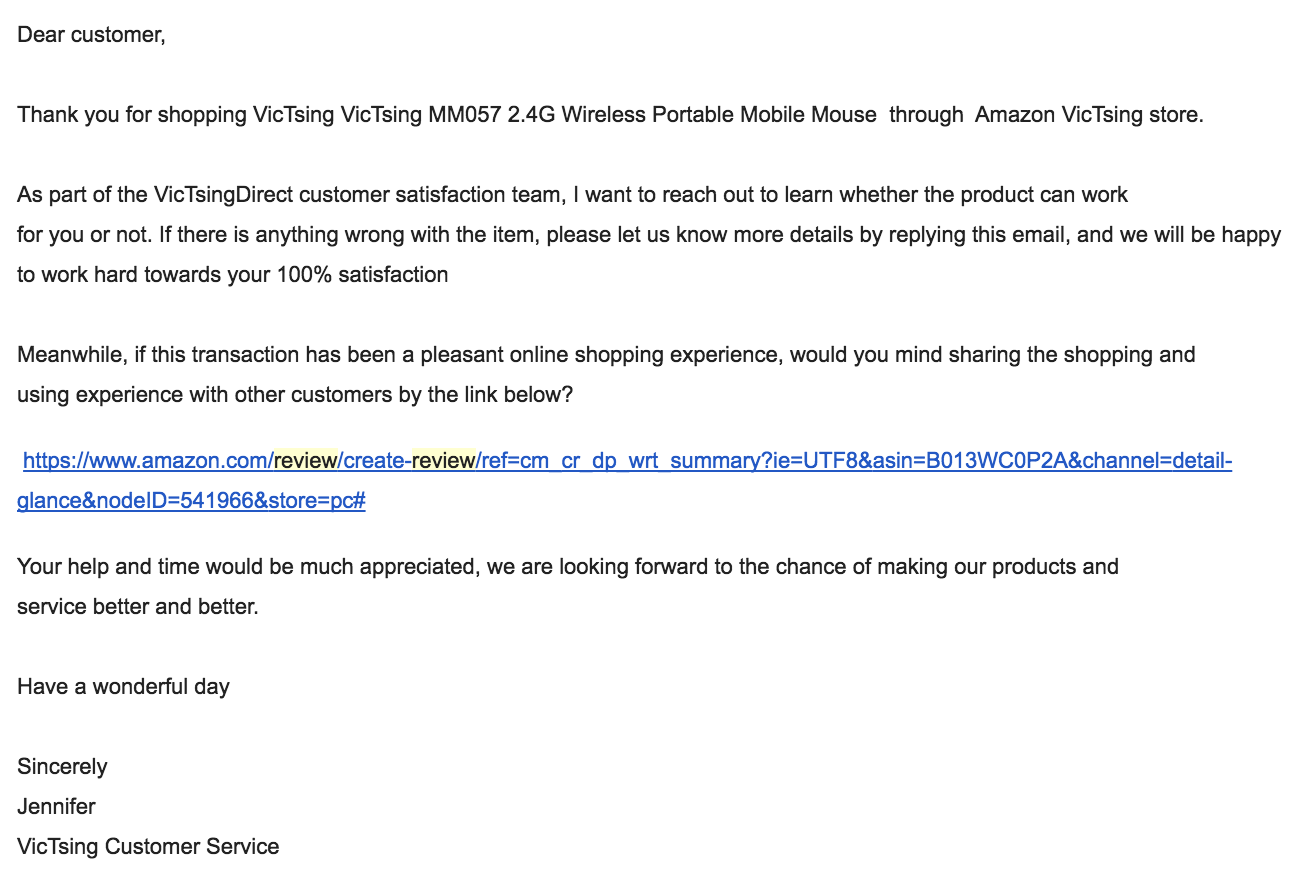This screenshot has width=1304, height=876.
Task: Click the 'https://www.amazon.com' portion of the link
Action: click(x=145, y=461)
